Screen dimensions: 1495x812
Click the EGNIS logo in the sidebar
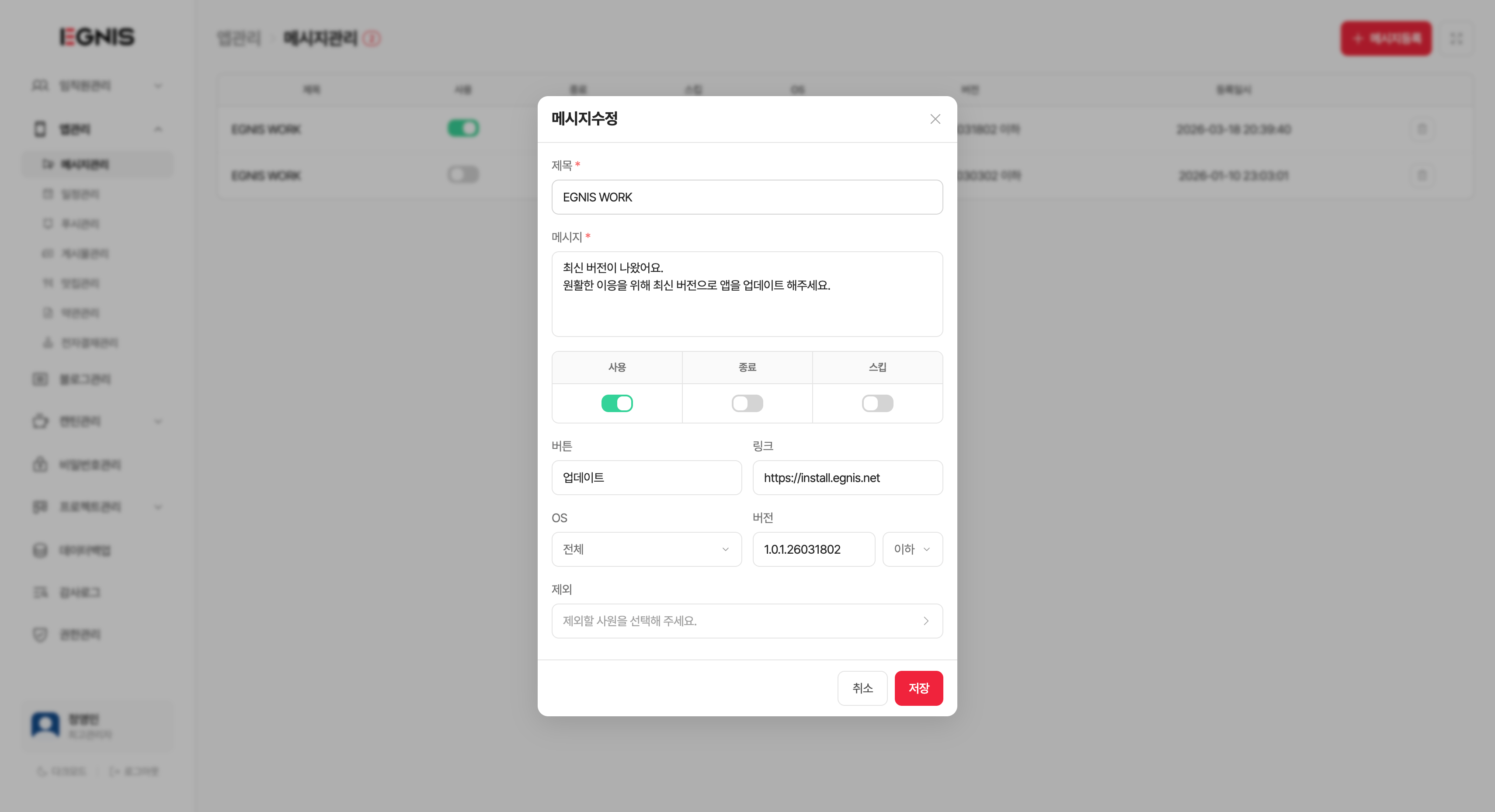pos(97,37)
